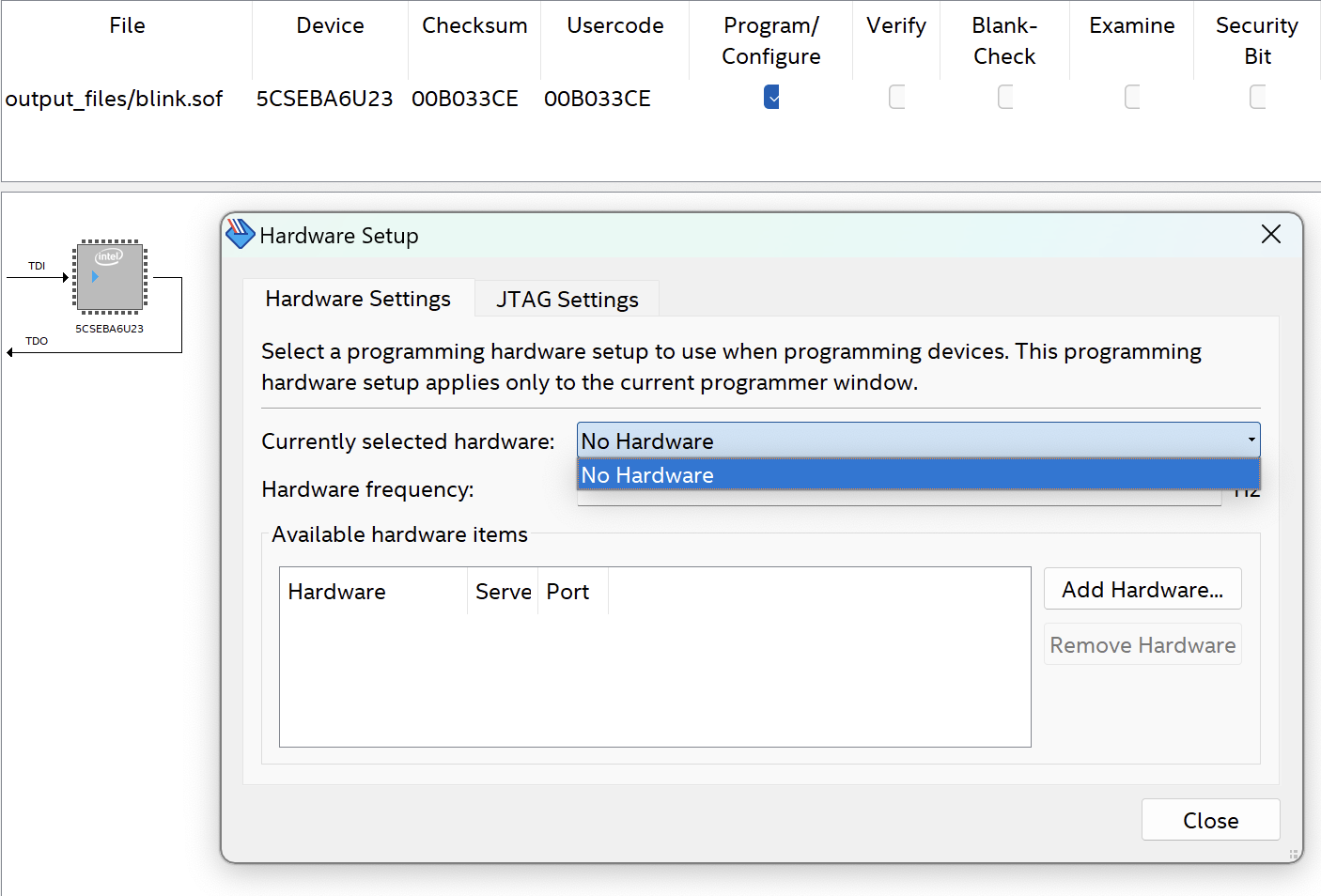The width and height of the screenshot is (1321, 896).
Task: Enable the Blank-Check option
Action: [x=1004, y=97]
